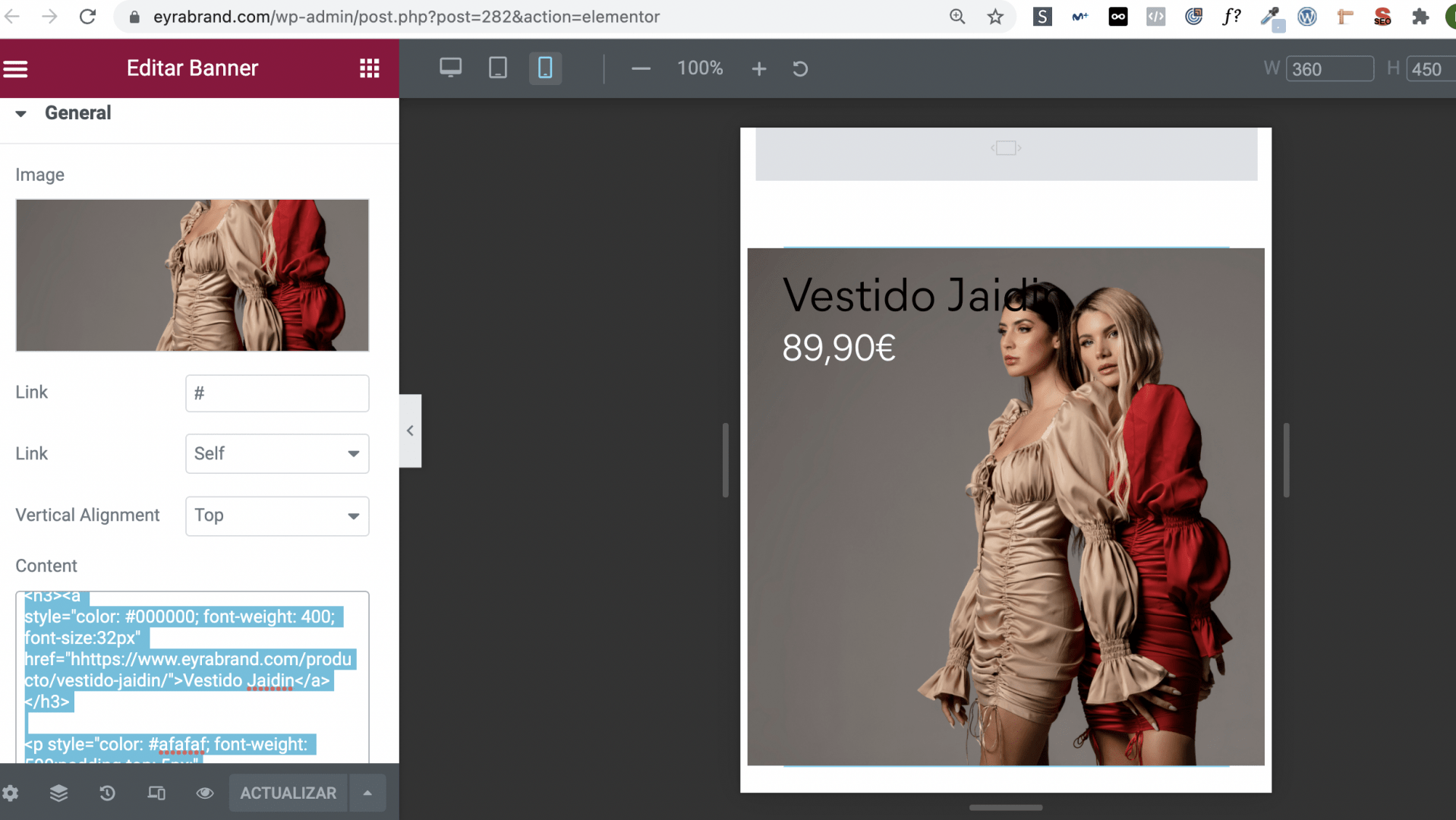The image size is (1456, 820).
Task: Toggle responsive mode icon
Action: (156, 793)
